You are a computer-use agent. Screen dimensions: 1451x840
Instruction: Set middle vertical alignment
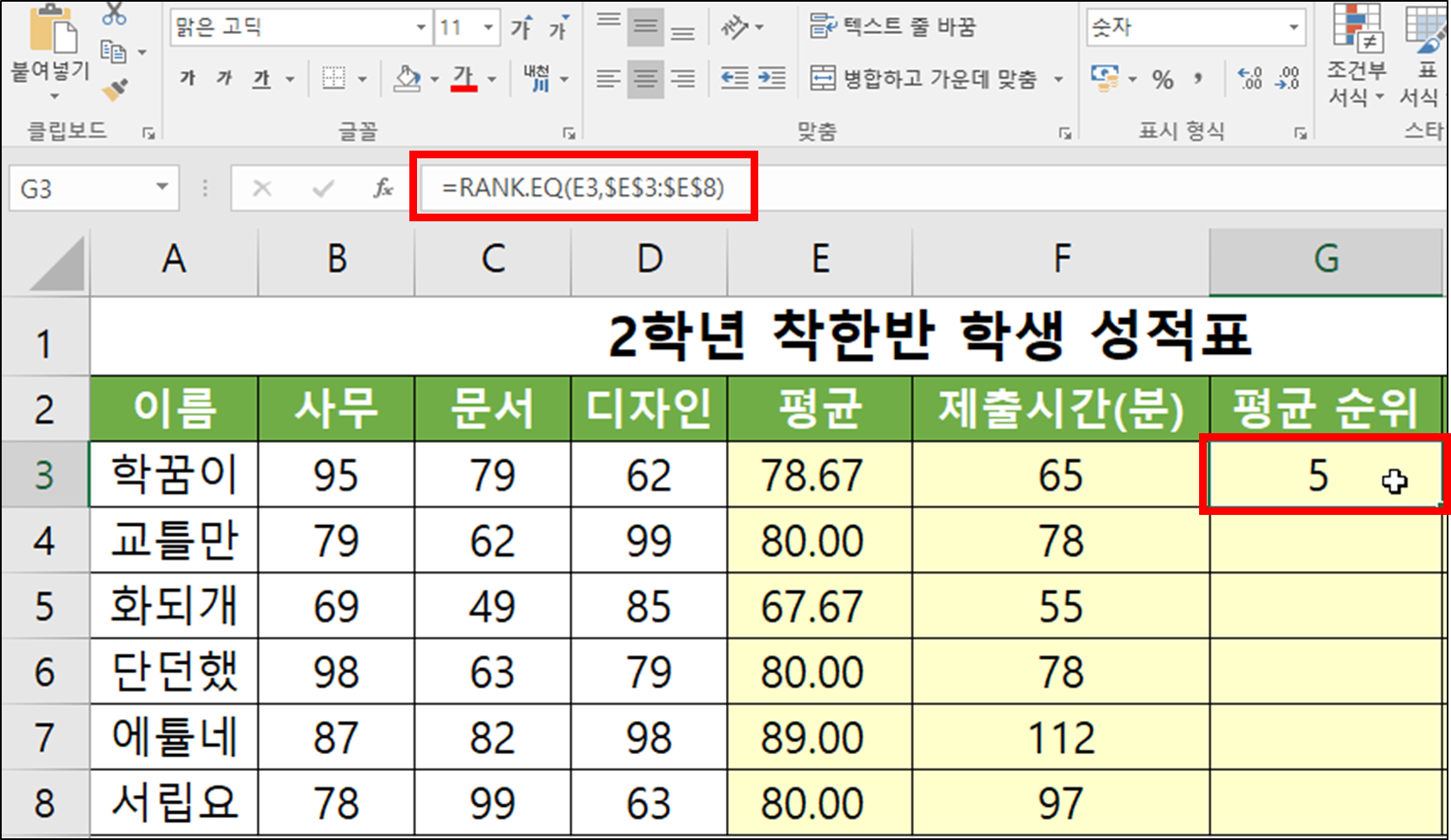click(646, 27)
